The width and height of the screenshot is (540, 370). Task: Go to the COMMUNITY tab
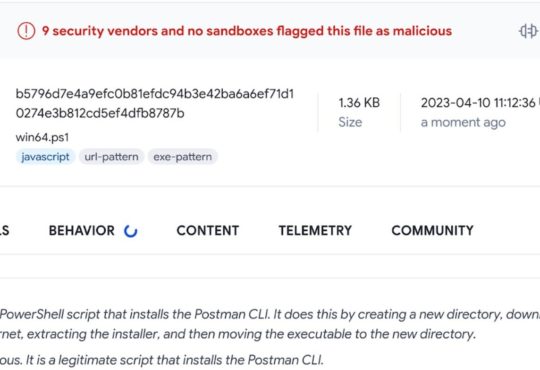[432, 230]
